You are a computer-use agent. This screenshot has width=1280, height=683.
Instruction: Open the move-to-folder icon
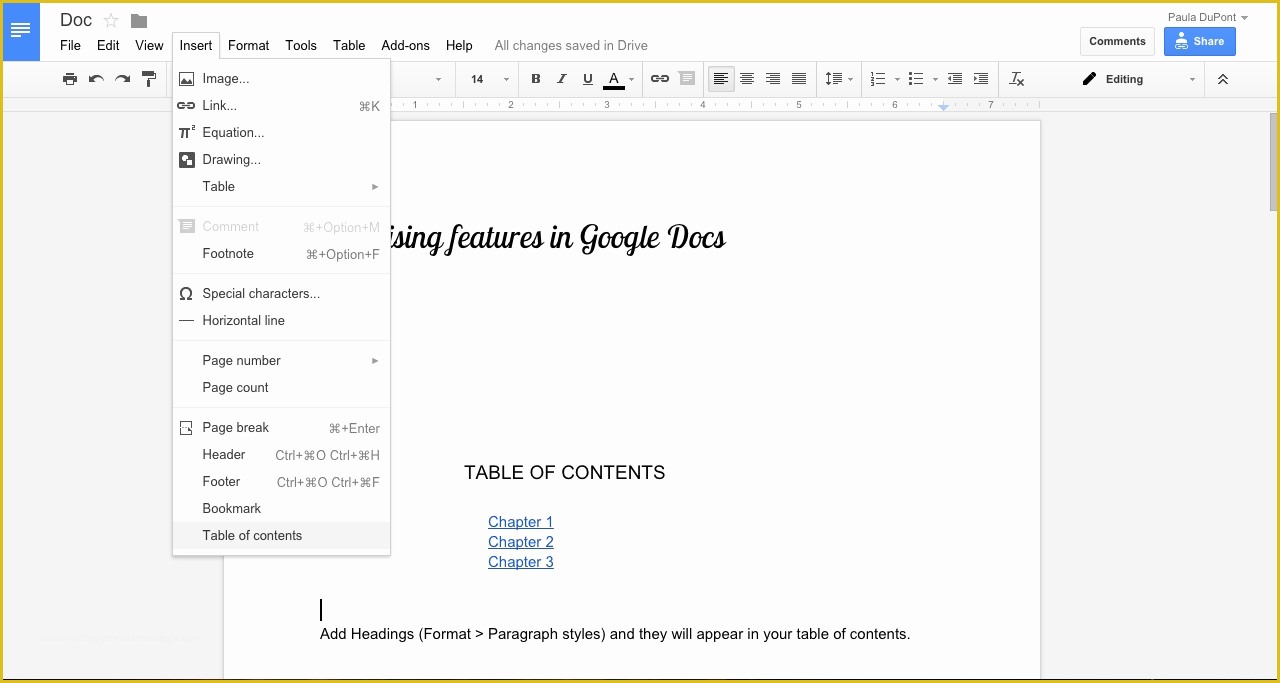tap(139, 21)
